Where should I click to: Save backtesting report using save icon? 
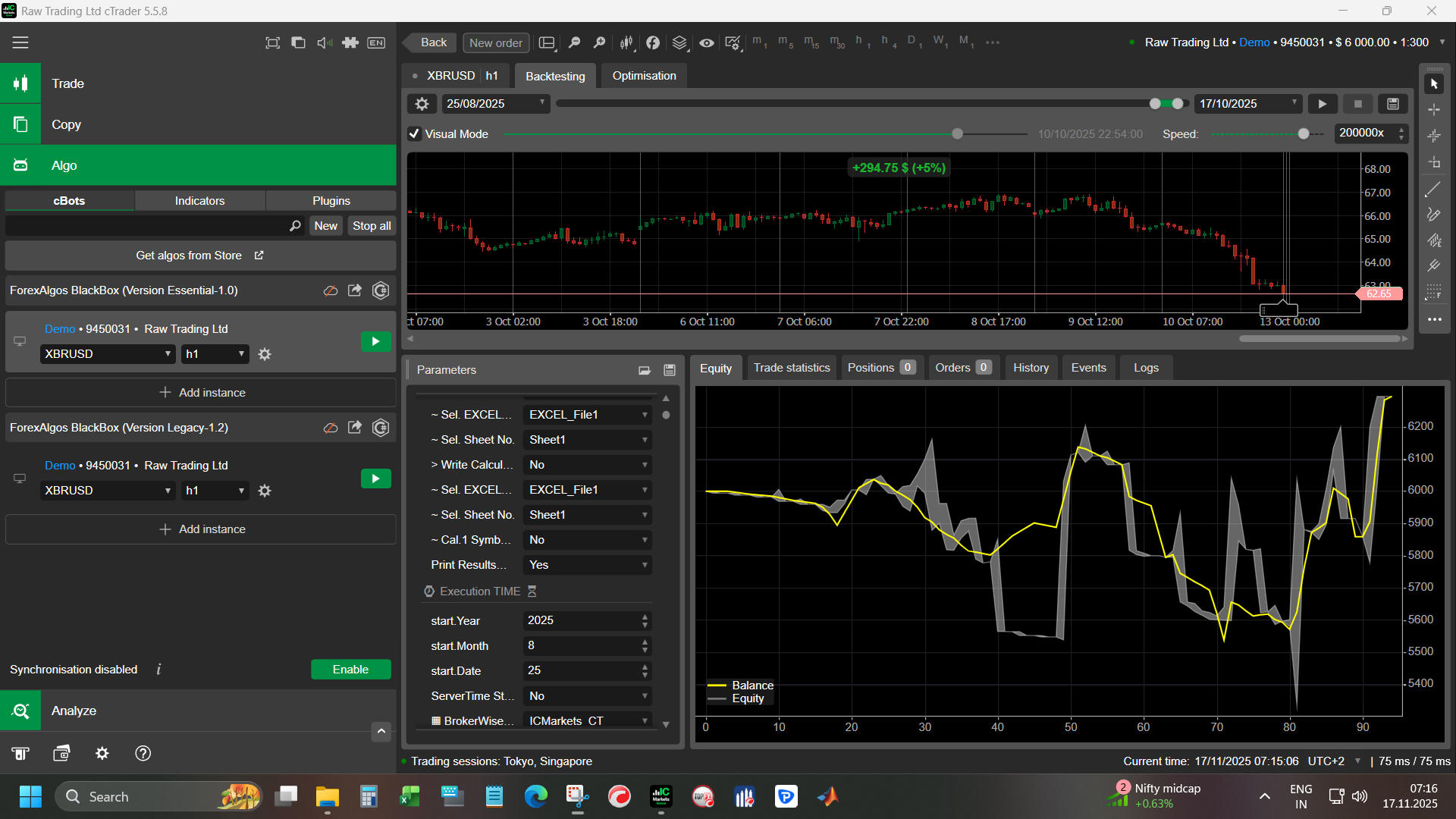(1393, 104)
